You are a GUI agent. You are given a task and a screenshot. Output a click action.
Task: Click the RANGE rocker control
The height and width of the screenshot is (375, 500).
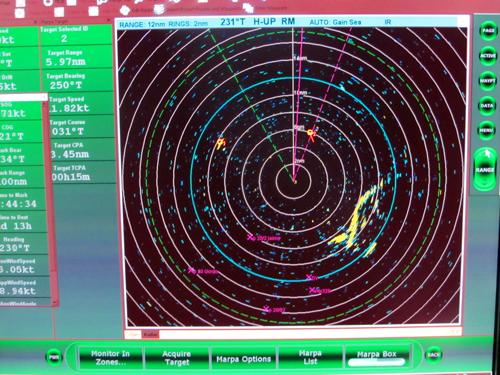(x=485, y=170)
